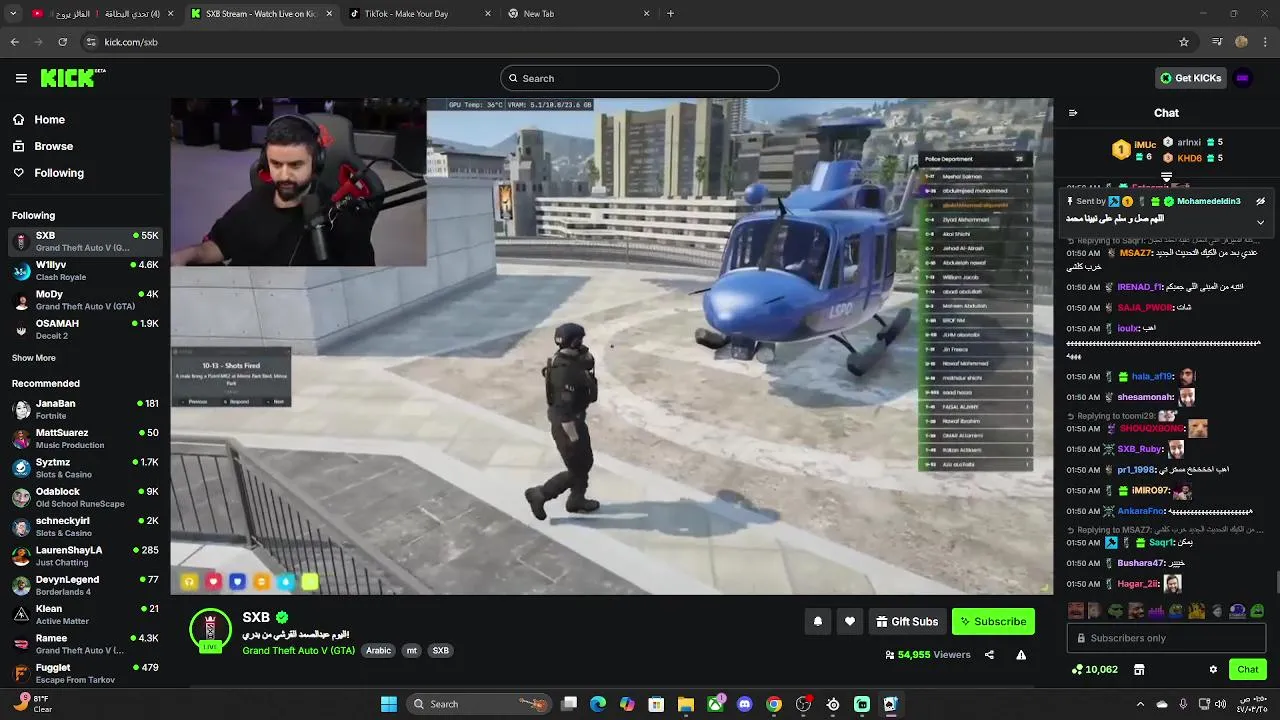
Task: Open Syztmz recommended channel
Action: click(85, 468)
